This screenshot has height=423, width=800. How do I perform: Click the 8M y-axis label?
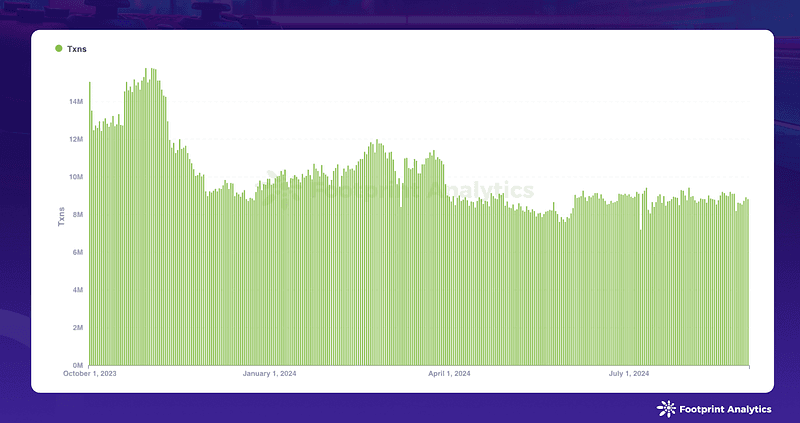78,215
